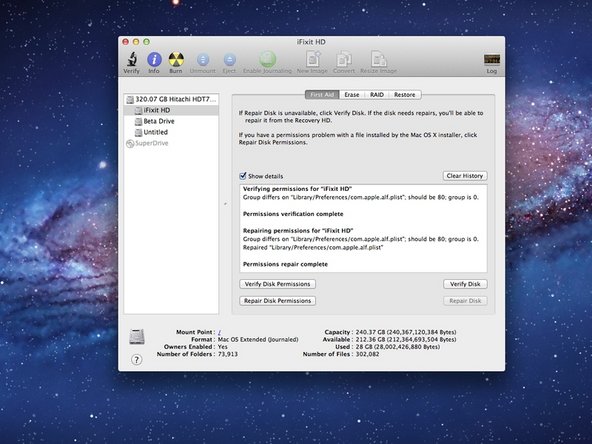Open the mount point "/" link
Viewport: 592px width, 444px height.
219,332
